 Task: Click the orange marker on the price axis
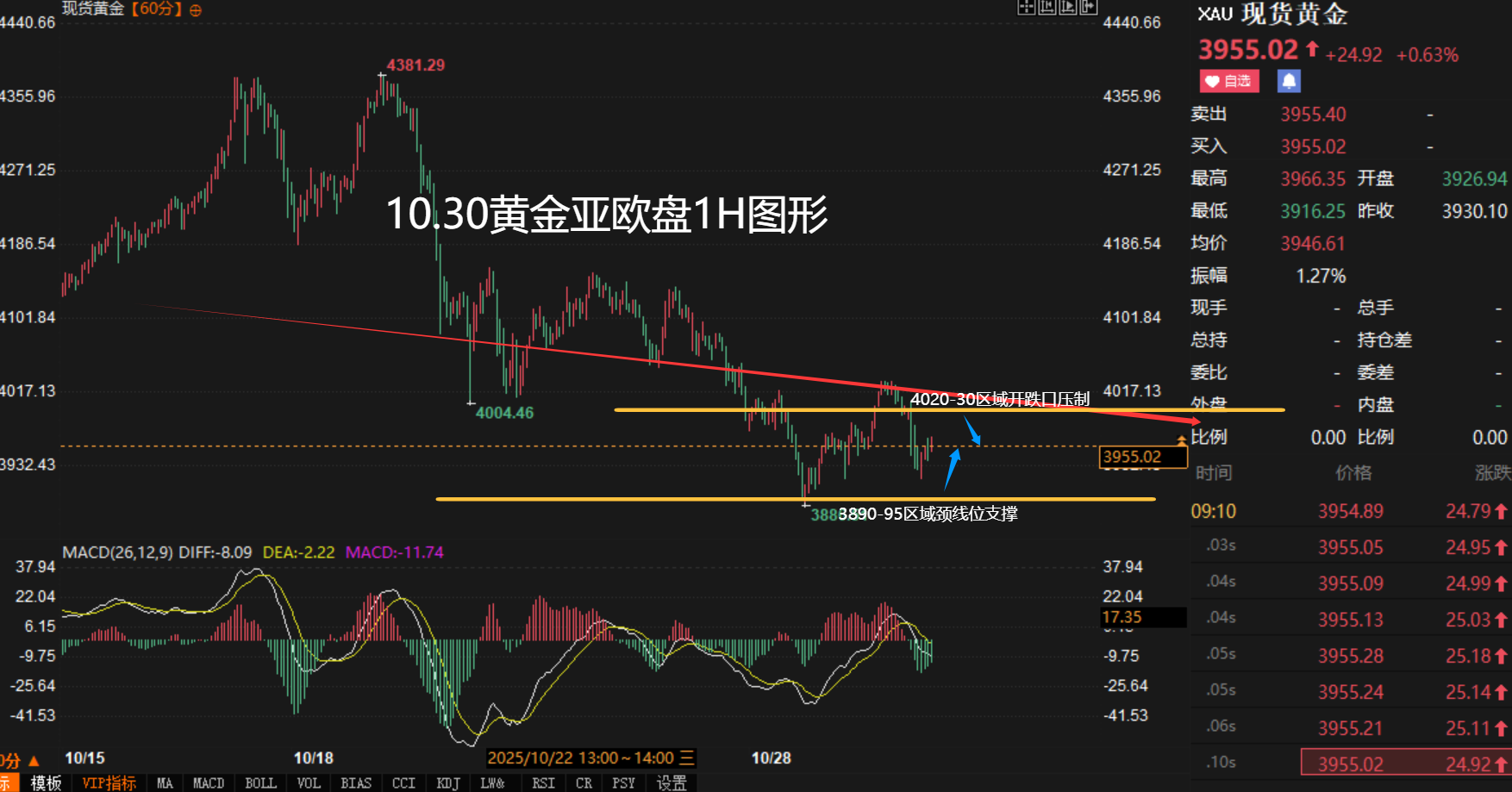tap(1182, 441)
